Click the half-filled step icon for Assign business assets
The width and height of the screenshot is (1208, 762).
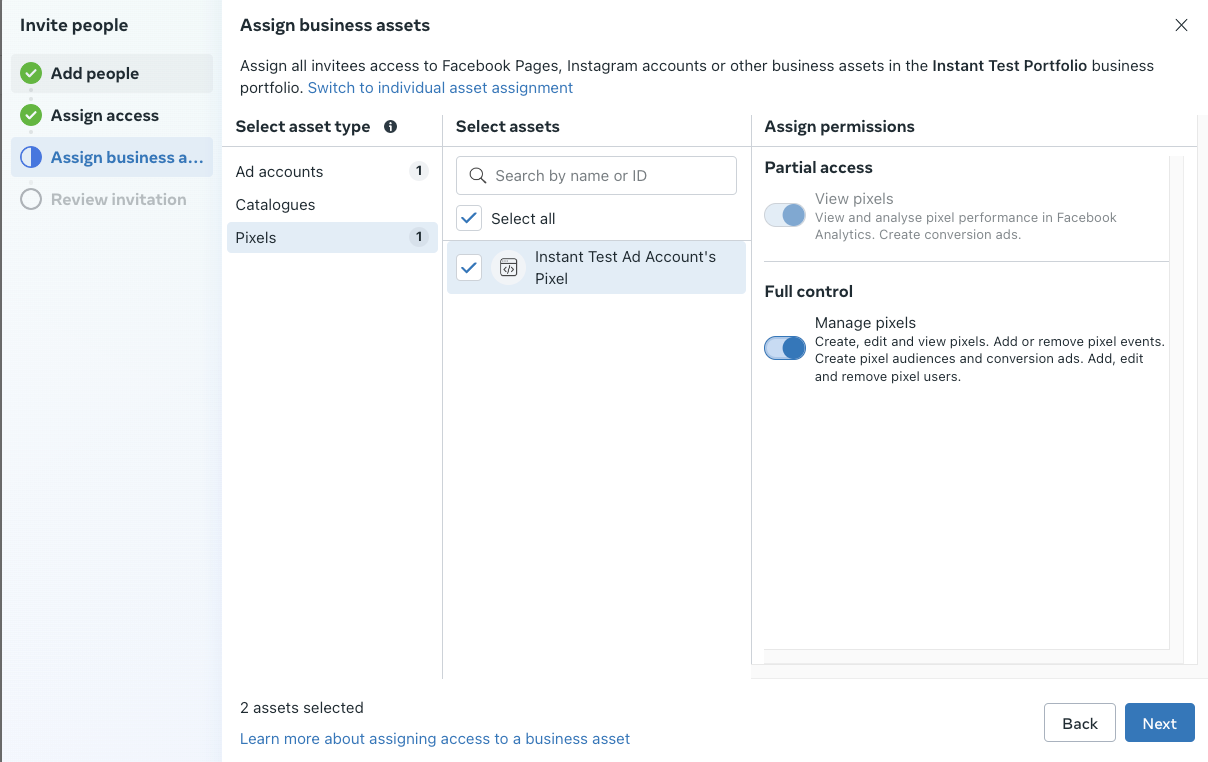[x=31, y=157]
